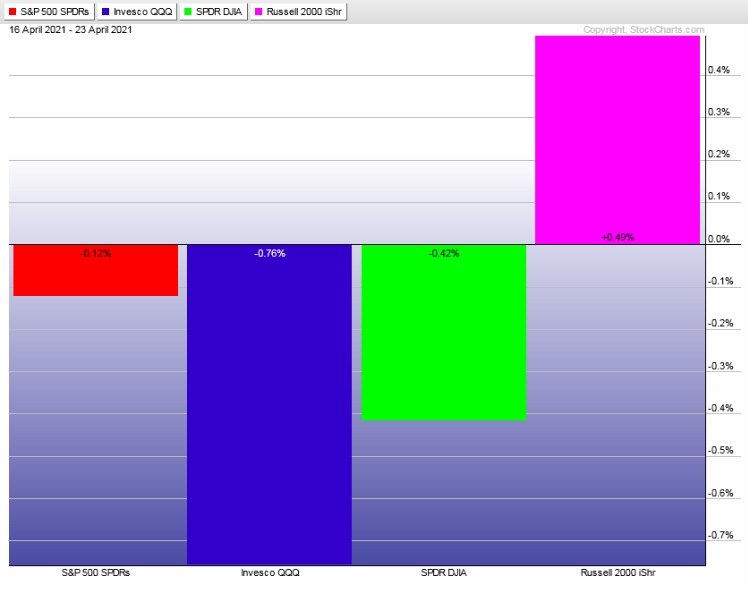Click the red S&P 500 SPDRs legend swatch

[x=13, y=11]
